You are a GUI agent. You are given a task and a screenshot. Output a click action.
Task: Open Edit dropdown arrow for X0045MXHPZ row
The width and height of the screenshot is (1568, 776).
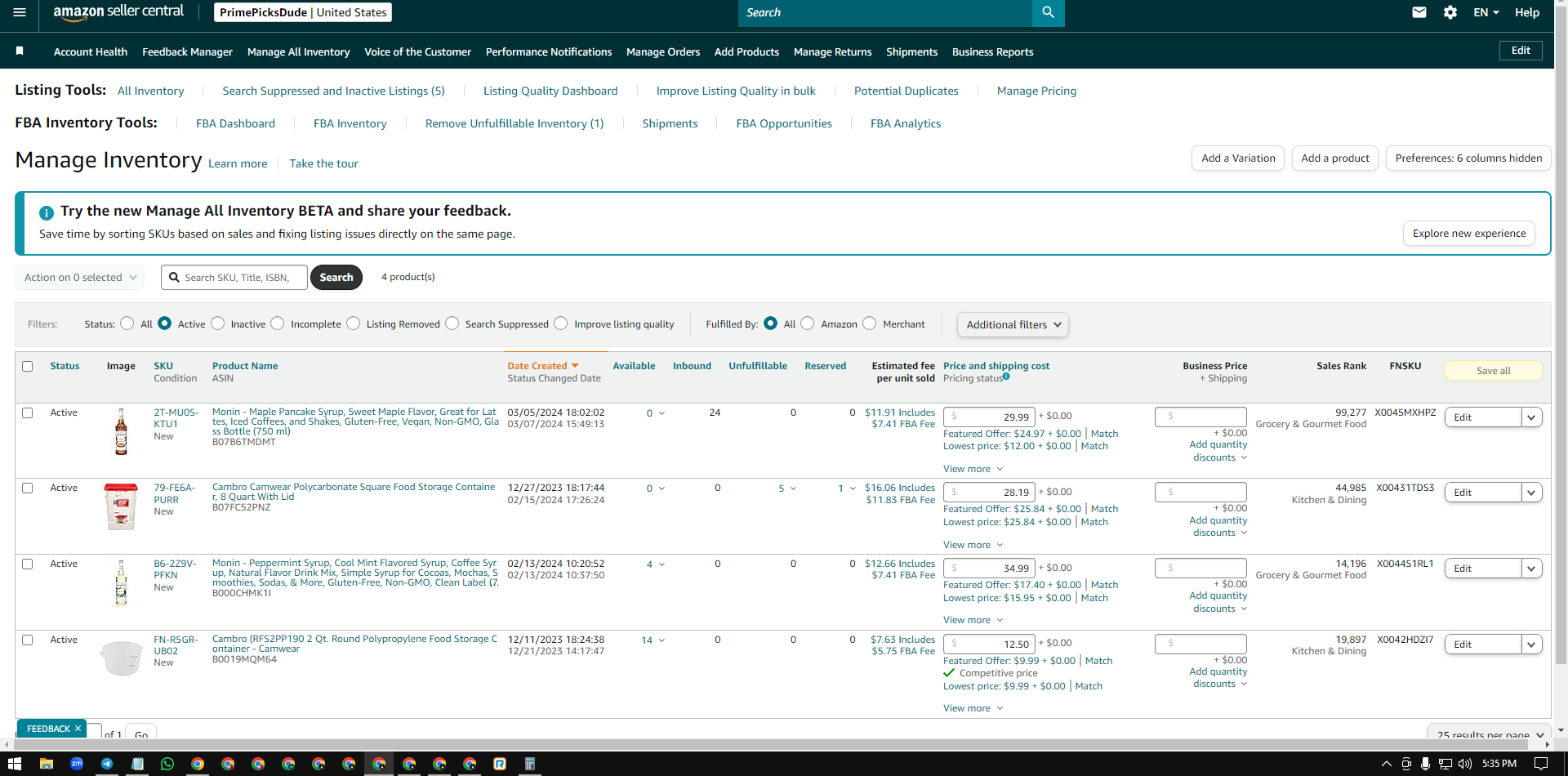1532,417
